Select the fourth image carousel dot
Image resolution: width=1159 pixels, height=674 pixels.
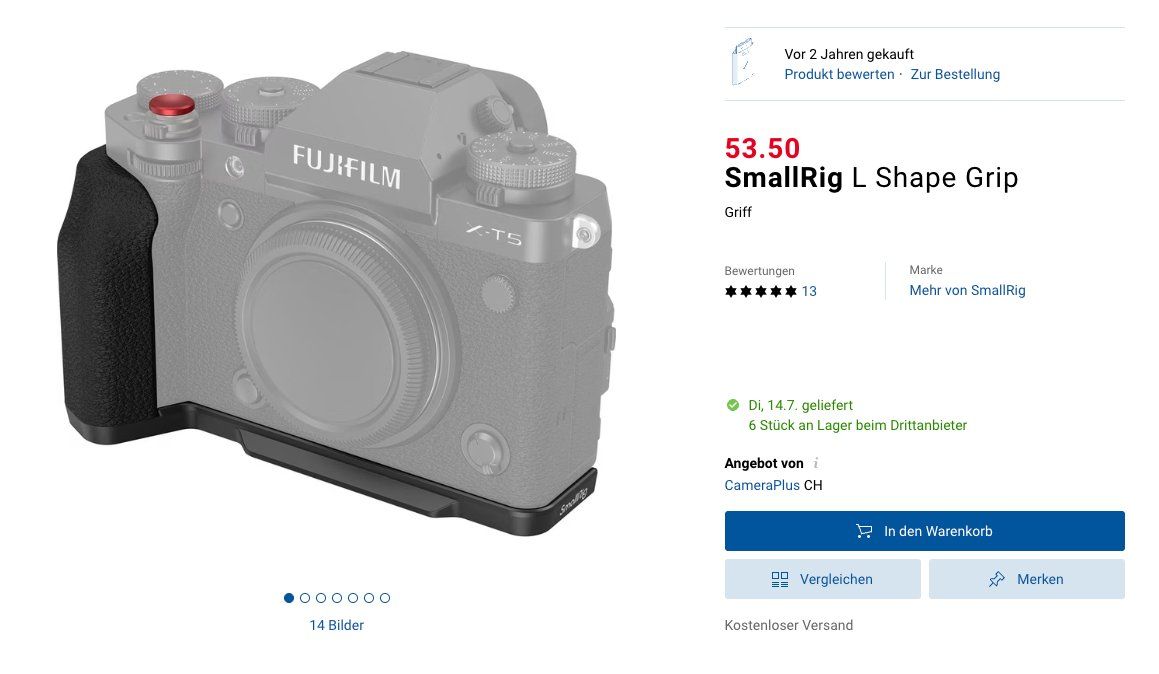[337, 598]
